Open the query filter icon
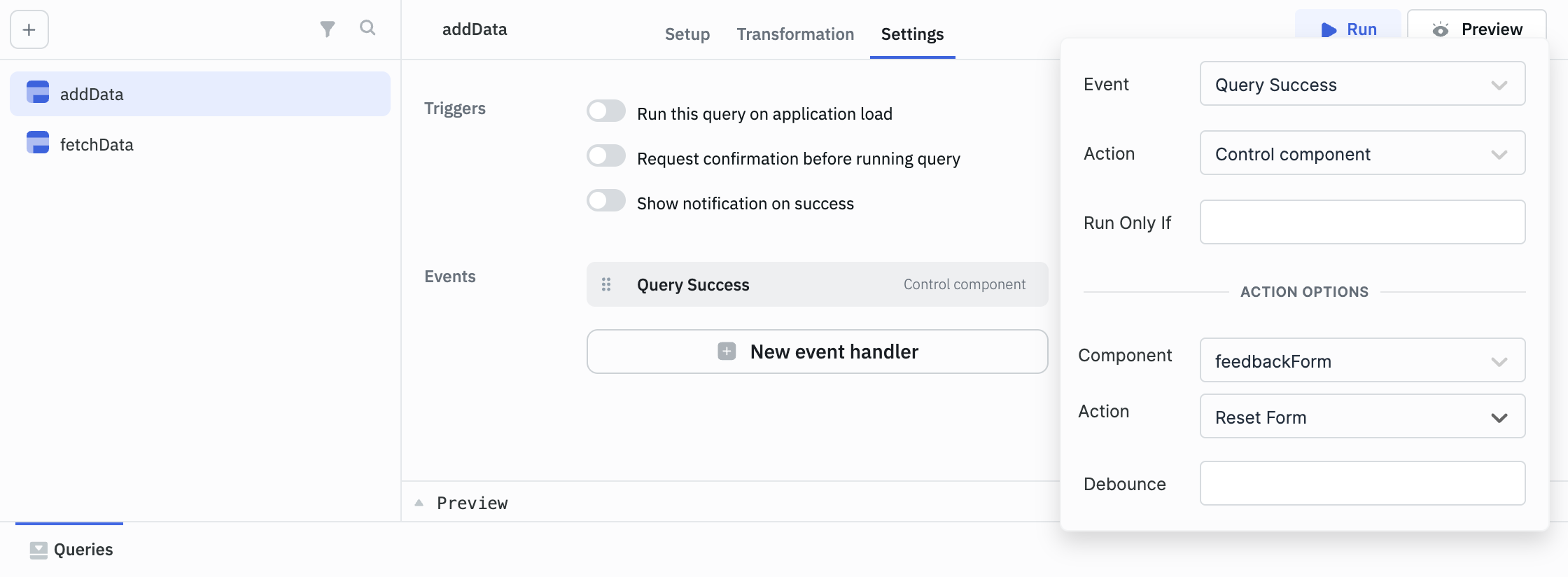 coord(327,29)
